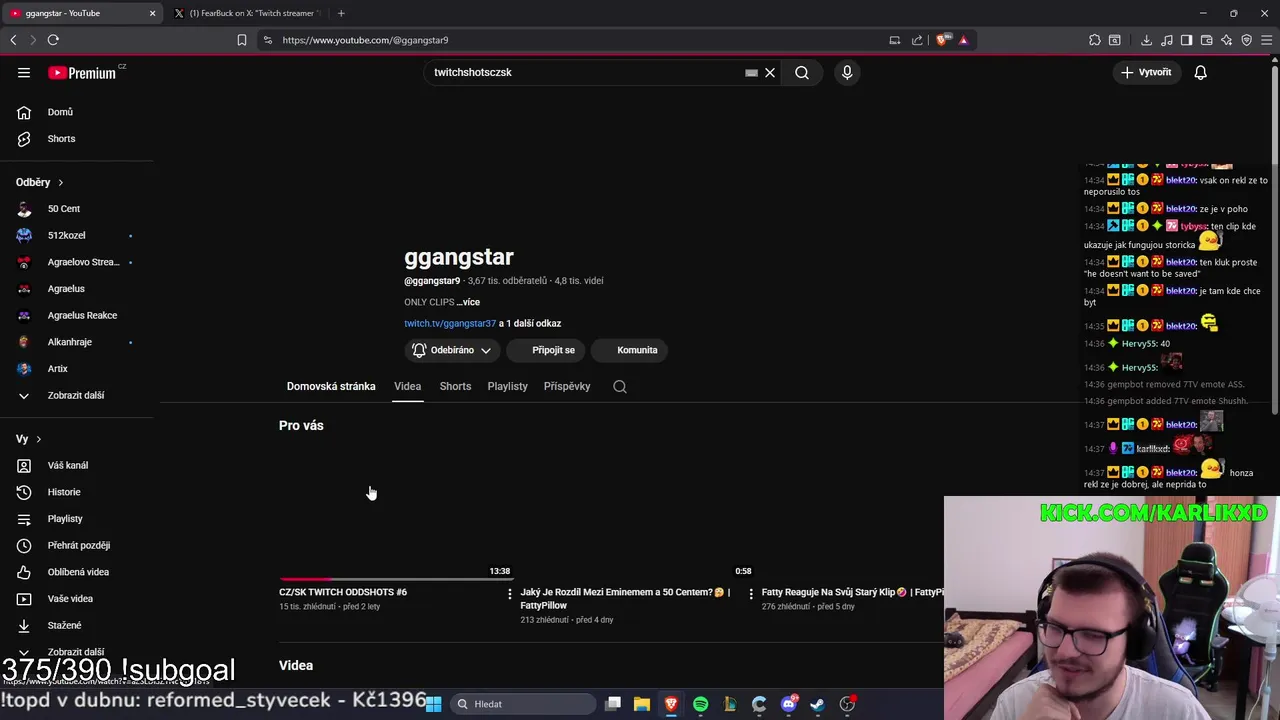The height and width of the screenshot is (720, 1280).
Task: Switch to Videa channel tab
Action: (407, 386)
